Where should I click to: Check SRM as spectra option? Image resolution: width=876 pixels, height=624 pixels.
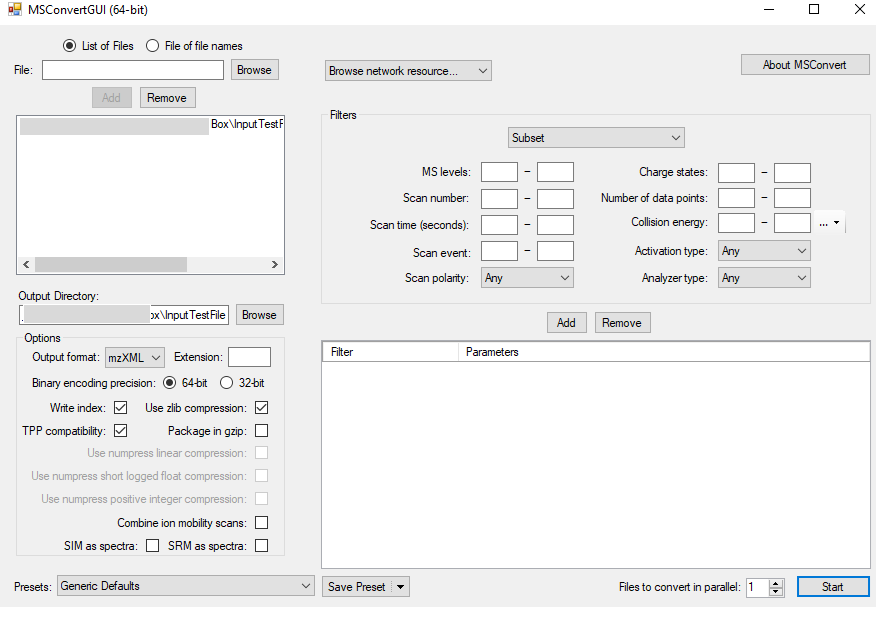click(x=261, y=545)
